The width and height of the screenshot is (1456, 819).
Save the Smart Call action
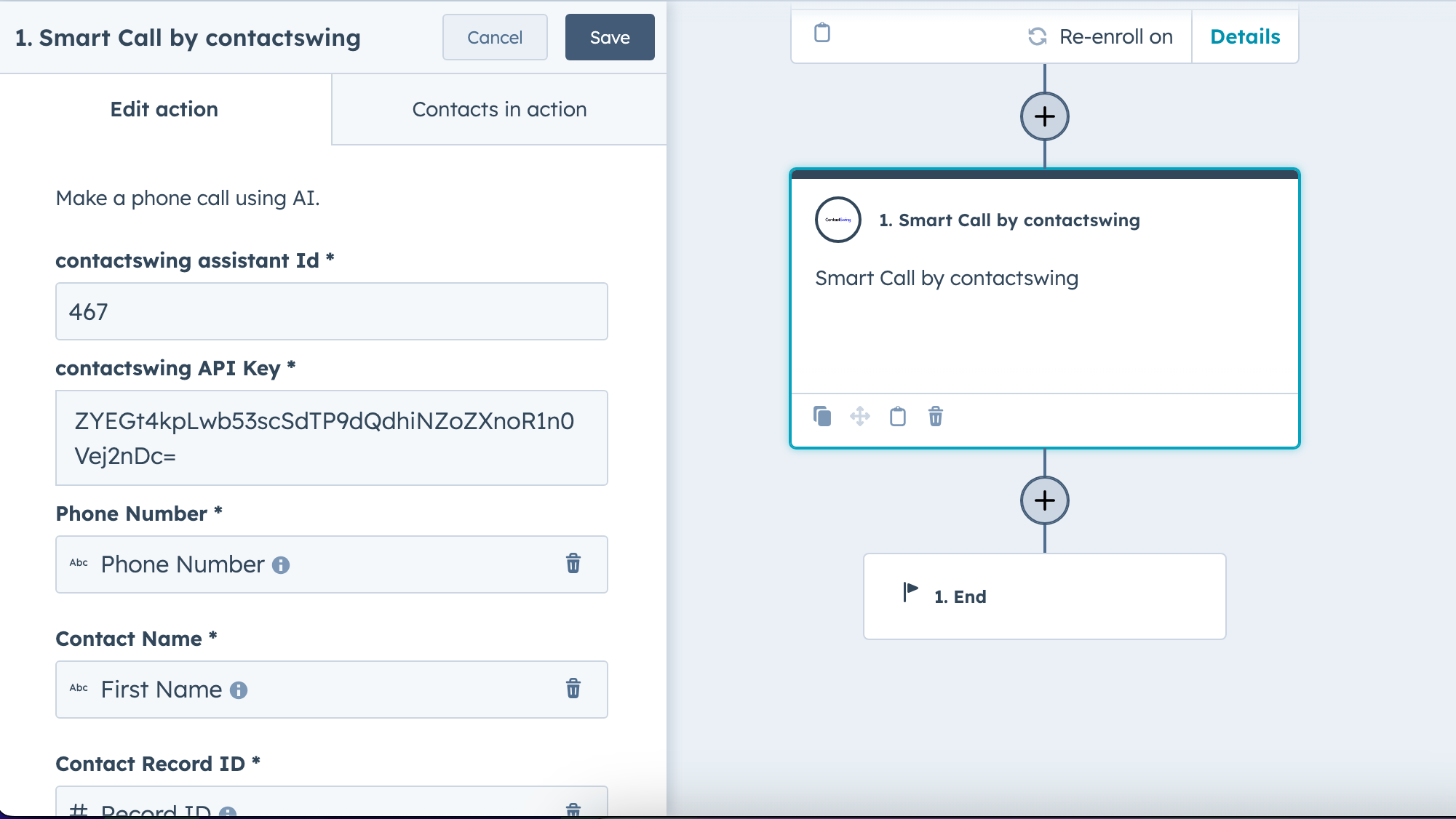coord(610,37)
